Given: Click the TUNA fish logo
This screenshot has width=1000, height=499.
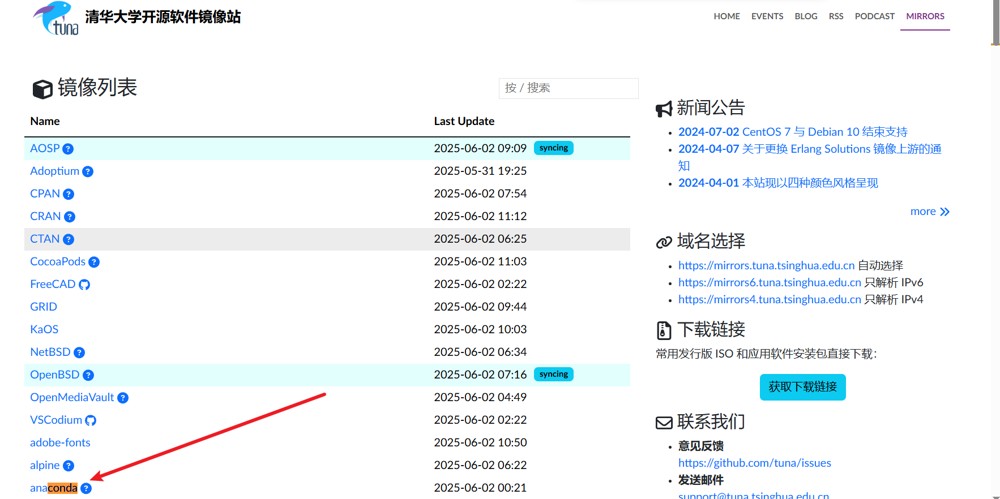Looking at the screenshot, I should [x=56, y=18].
